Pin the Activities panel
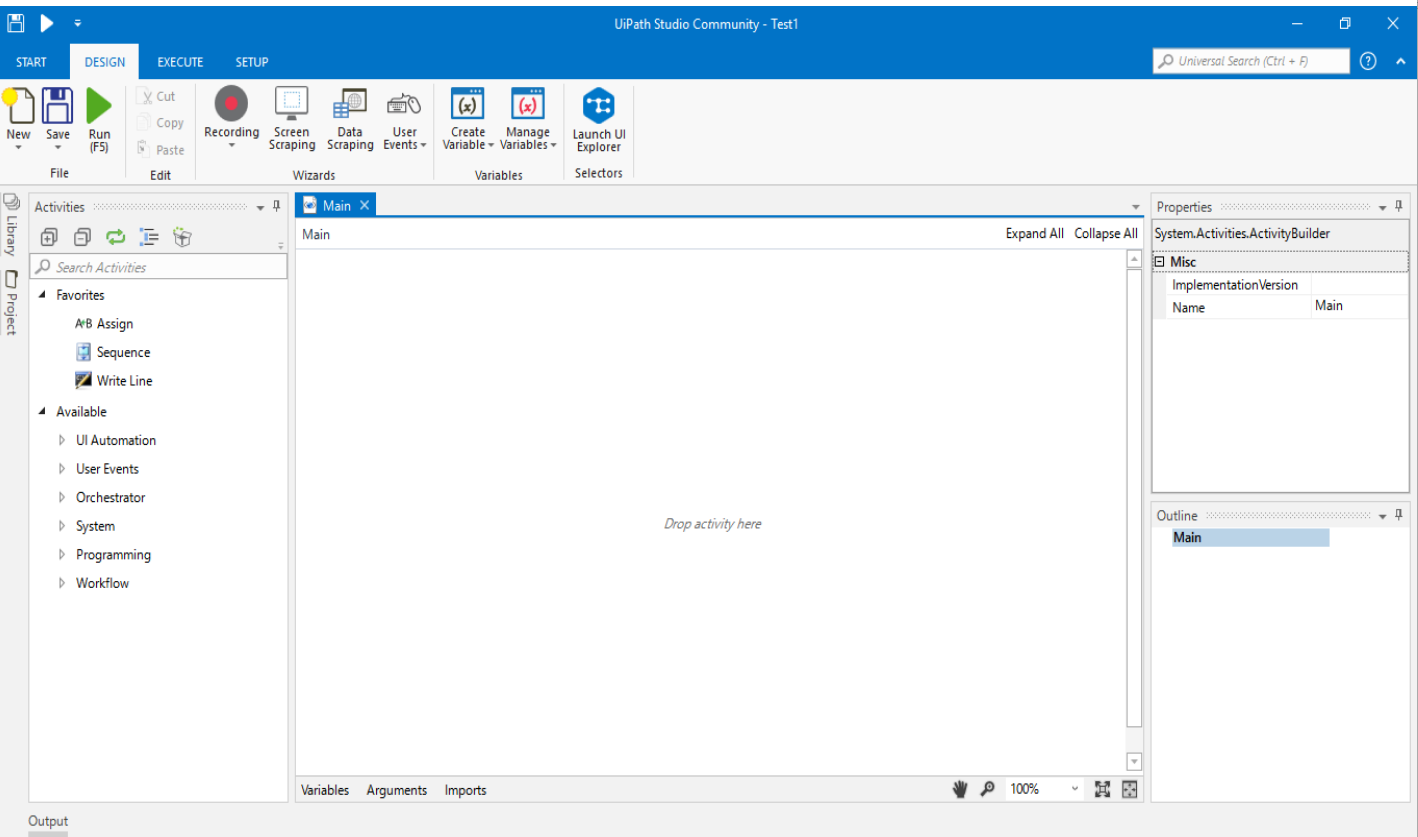Viewport: 1418px width, 837px height. coord(277,206)
